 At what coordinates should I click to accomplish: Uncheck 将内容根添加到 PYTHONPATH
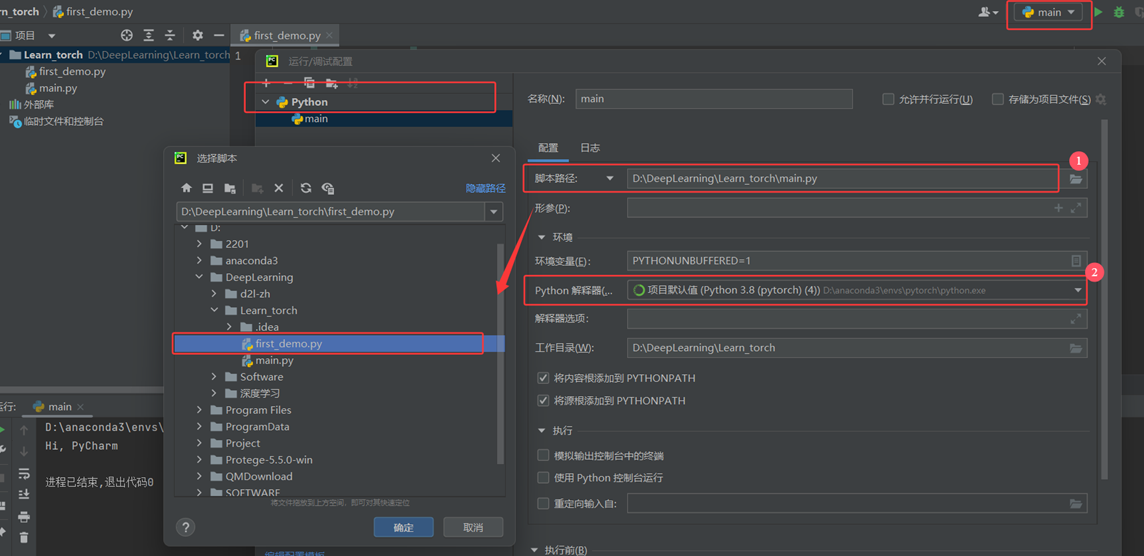tap(543, 378)
